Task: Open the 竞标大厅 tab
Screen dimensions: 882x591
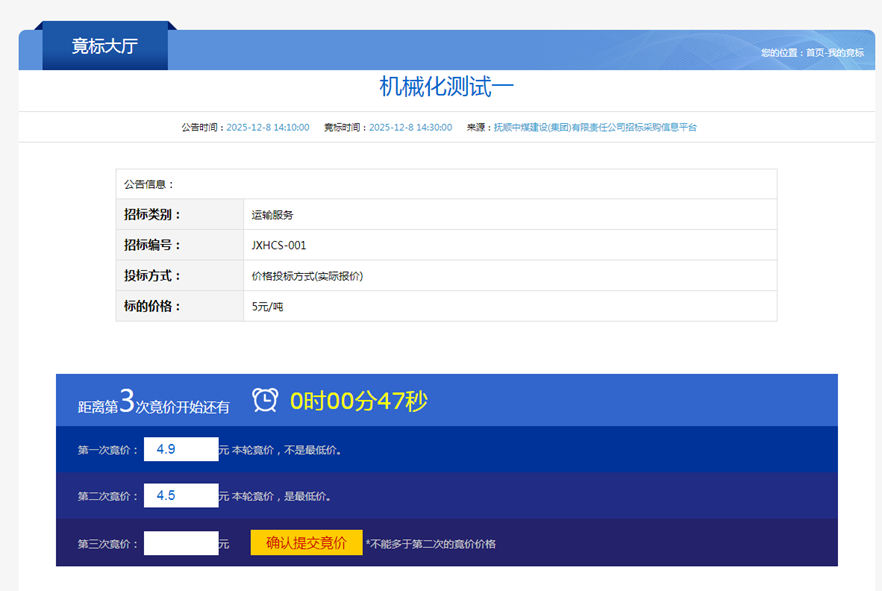Action: click(105, 46)
